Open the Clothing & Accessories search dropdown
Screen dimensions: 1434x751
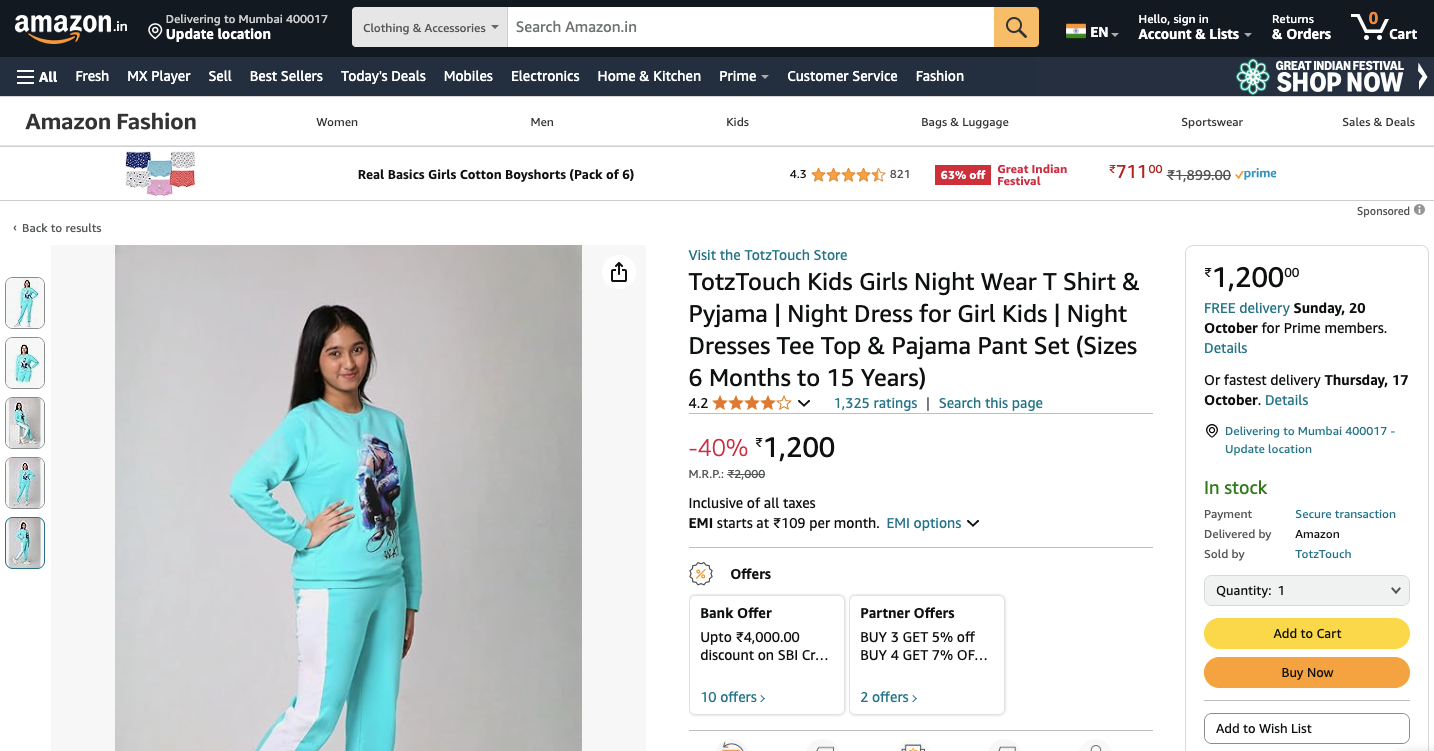click(430, 27)
